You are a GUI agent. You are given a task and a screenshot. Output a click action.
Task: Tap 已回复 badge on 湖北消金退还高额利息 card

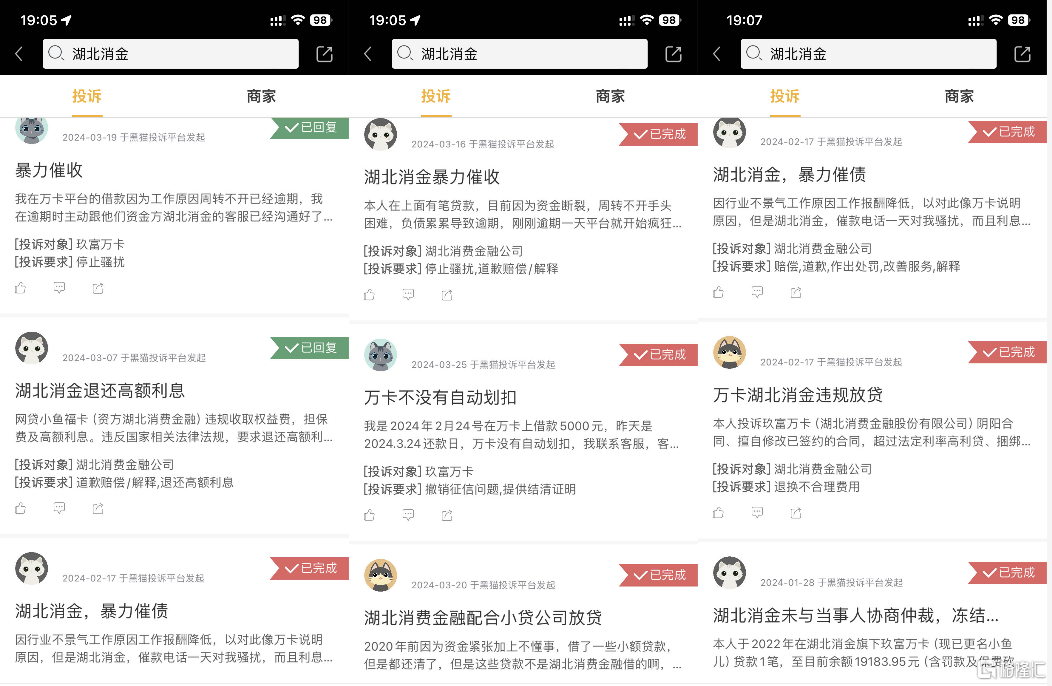310,348
